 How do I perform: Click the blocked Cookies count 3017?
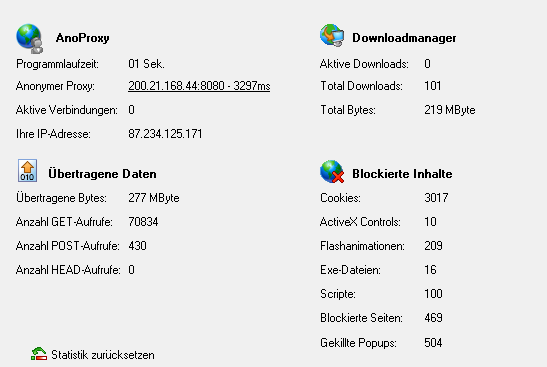click(436, 198)
